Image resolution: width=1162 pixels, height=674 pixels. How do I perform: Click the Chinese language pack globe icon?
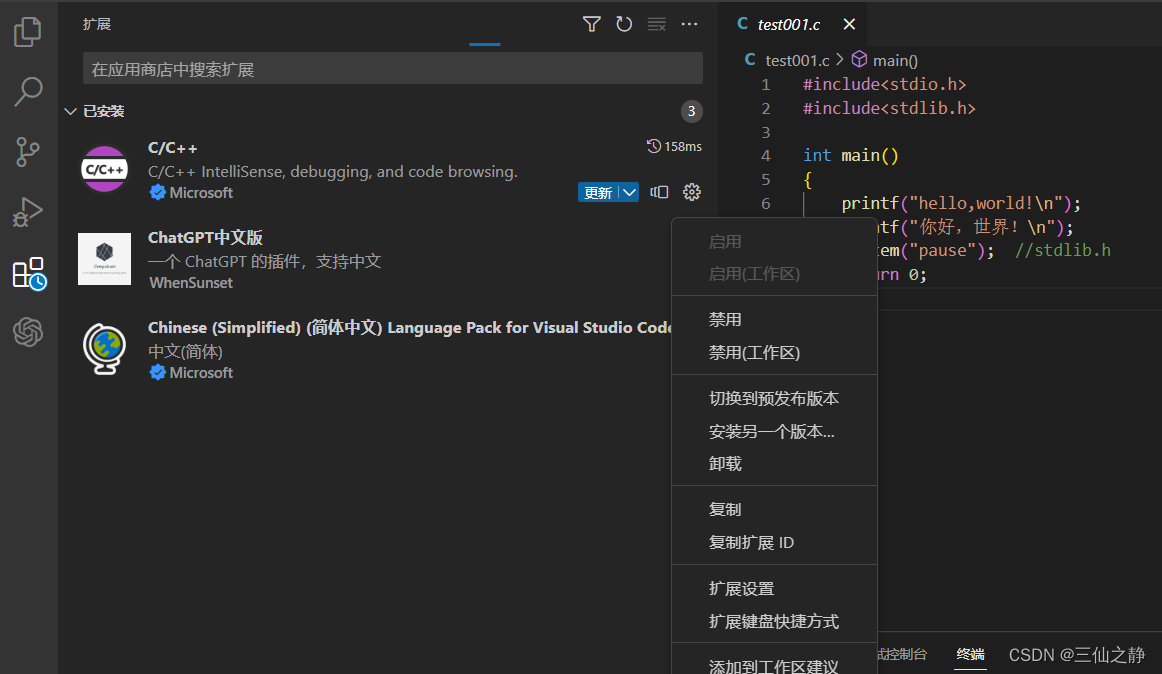coord(104,348)
